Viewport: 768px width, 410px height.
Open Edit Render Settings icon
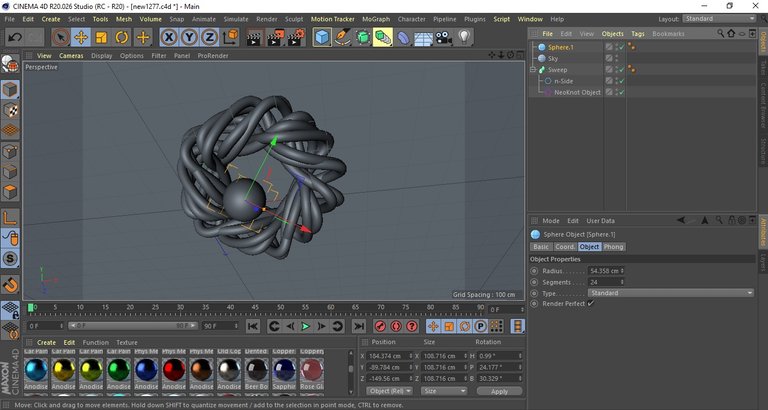(x=296, y=37)
